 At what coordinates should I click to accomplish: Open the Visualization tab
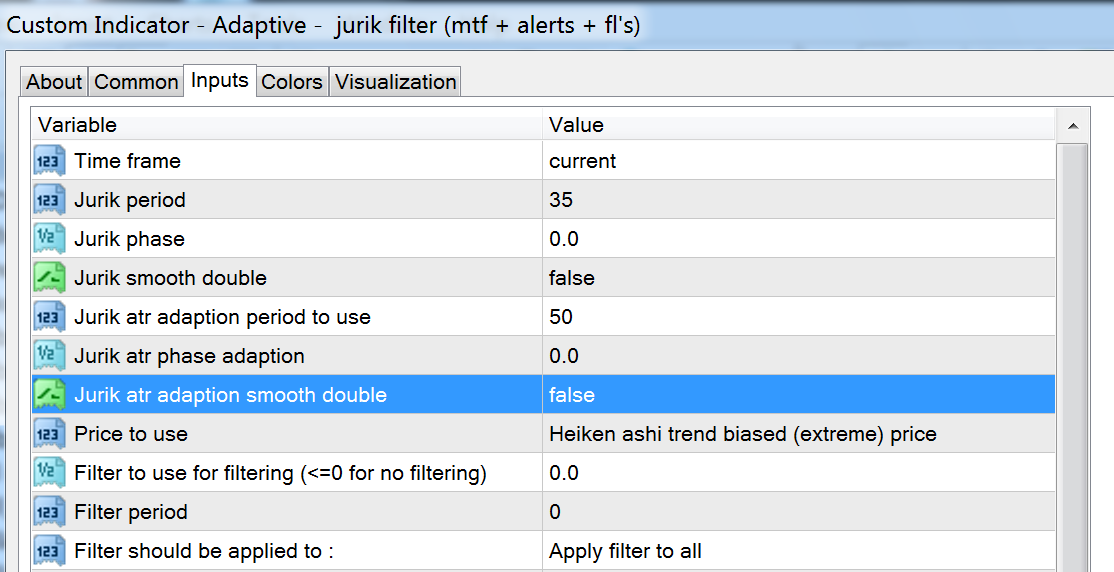point(396,82)
